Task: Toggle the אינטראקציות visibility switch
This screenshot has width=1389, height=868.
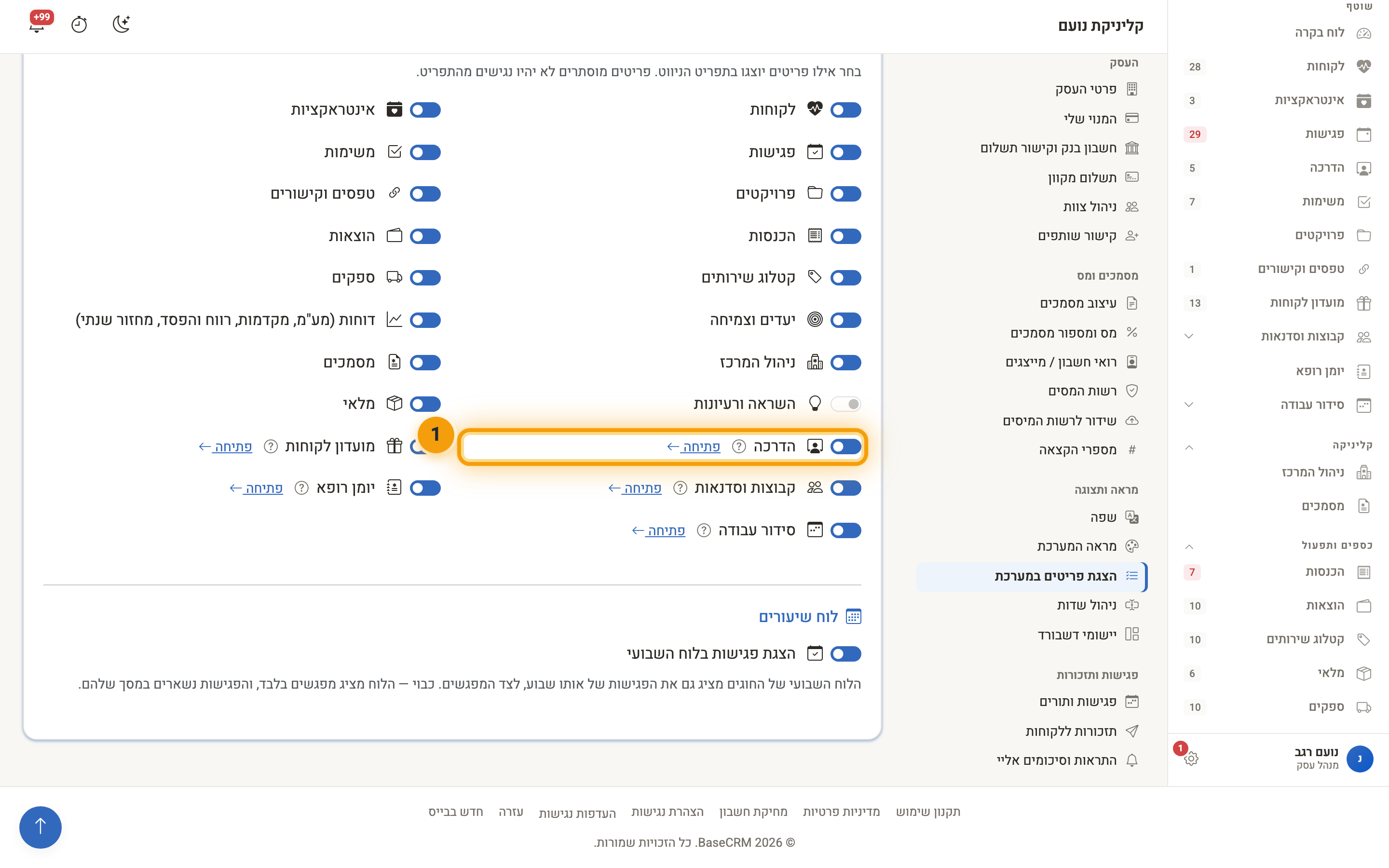Action: pyautogui.click(x=425, y=109)
